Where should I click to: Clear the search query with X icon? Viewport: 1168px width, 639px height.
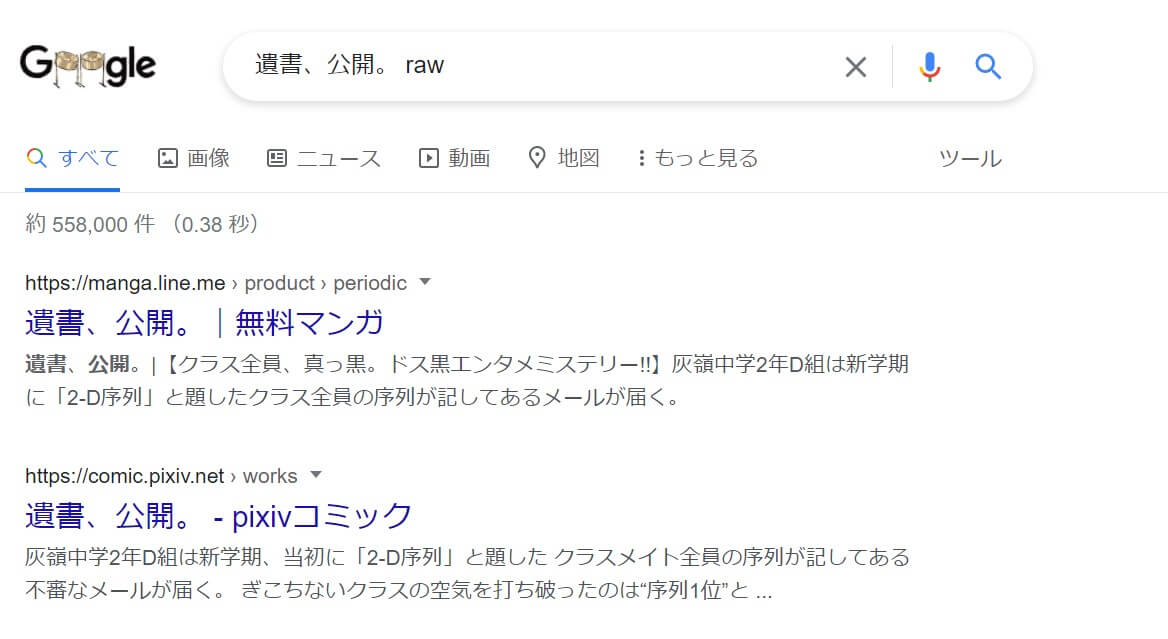856,67
